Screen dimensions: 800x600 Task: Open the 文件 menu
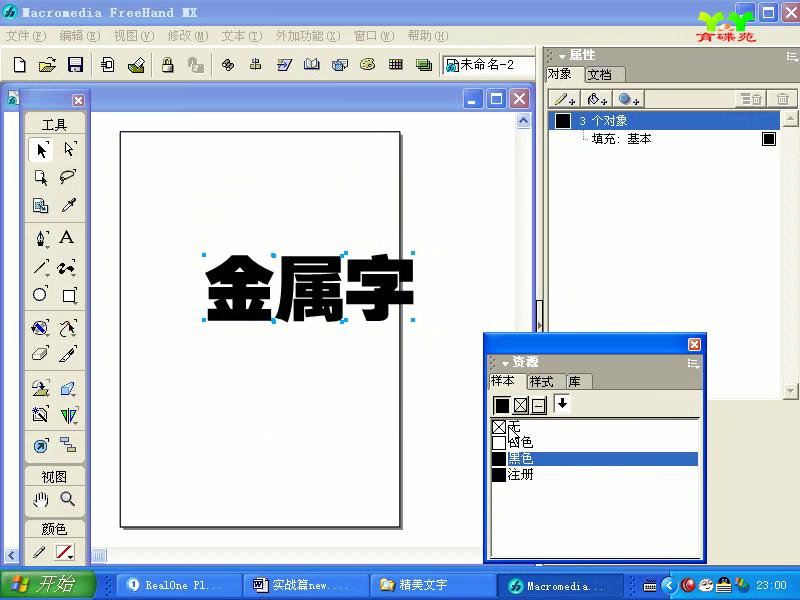[x=26, y=36]
